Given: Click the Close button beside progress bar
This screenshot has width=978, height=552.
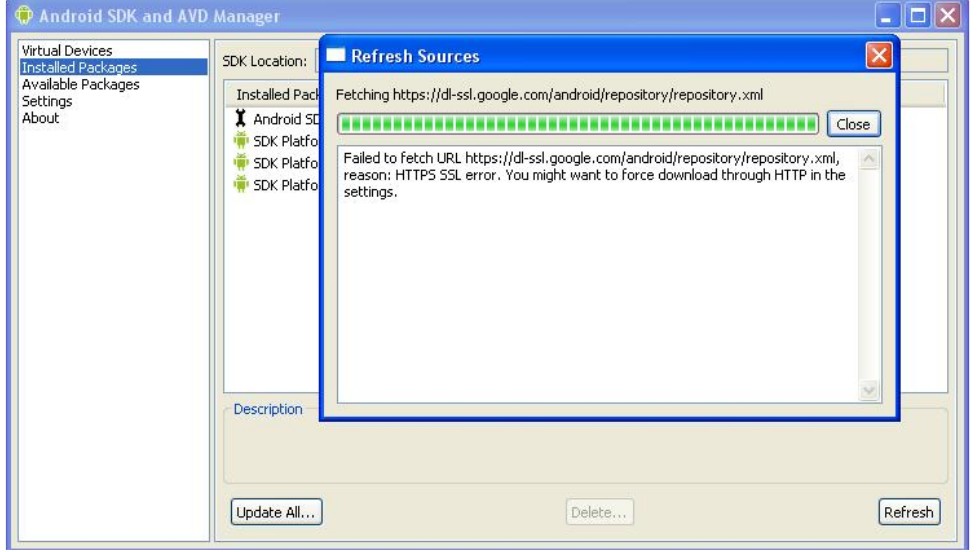Looking at the screenshot, I should [853, 124].
